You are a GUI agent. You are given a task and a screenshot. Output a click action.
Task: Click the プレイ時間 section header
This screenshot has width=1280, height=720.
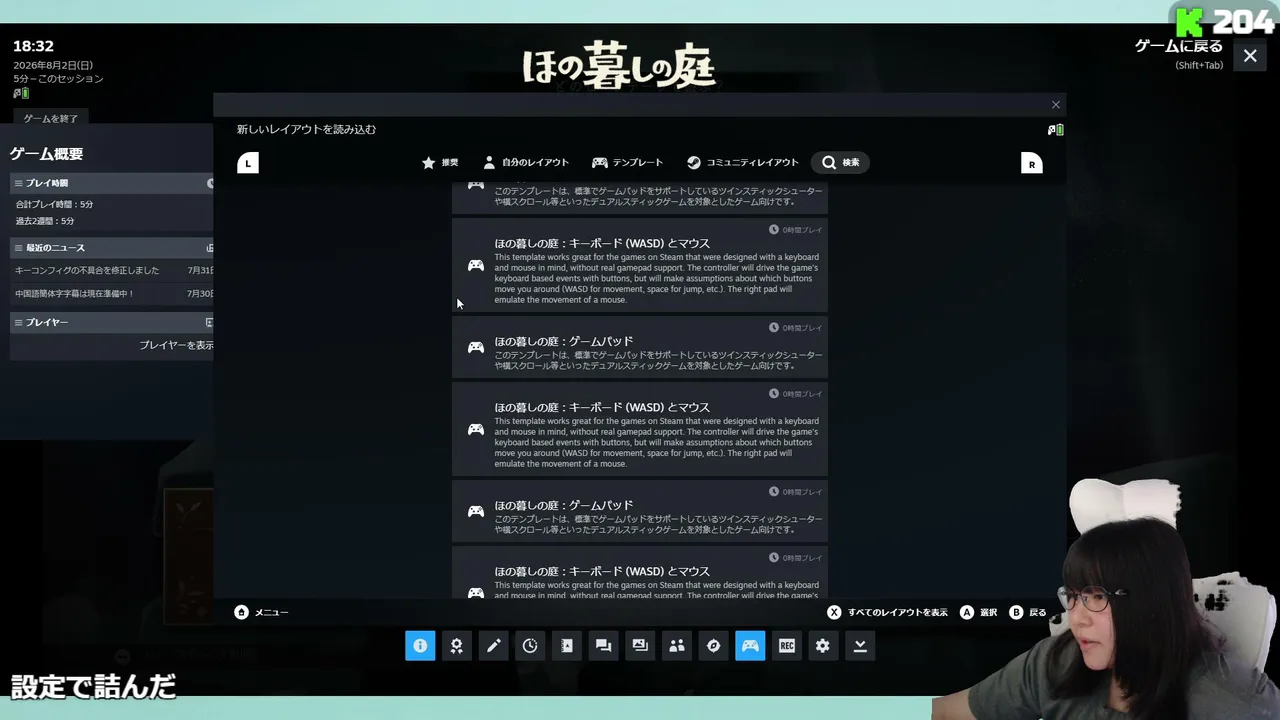[111, 183]
